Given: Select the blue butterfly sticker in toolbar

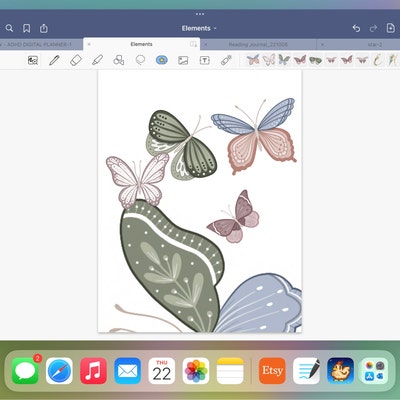Looking at the screenshot, I should pyautogui.click(x=253, y=60).
